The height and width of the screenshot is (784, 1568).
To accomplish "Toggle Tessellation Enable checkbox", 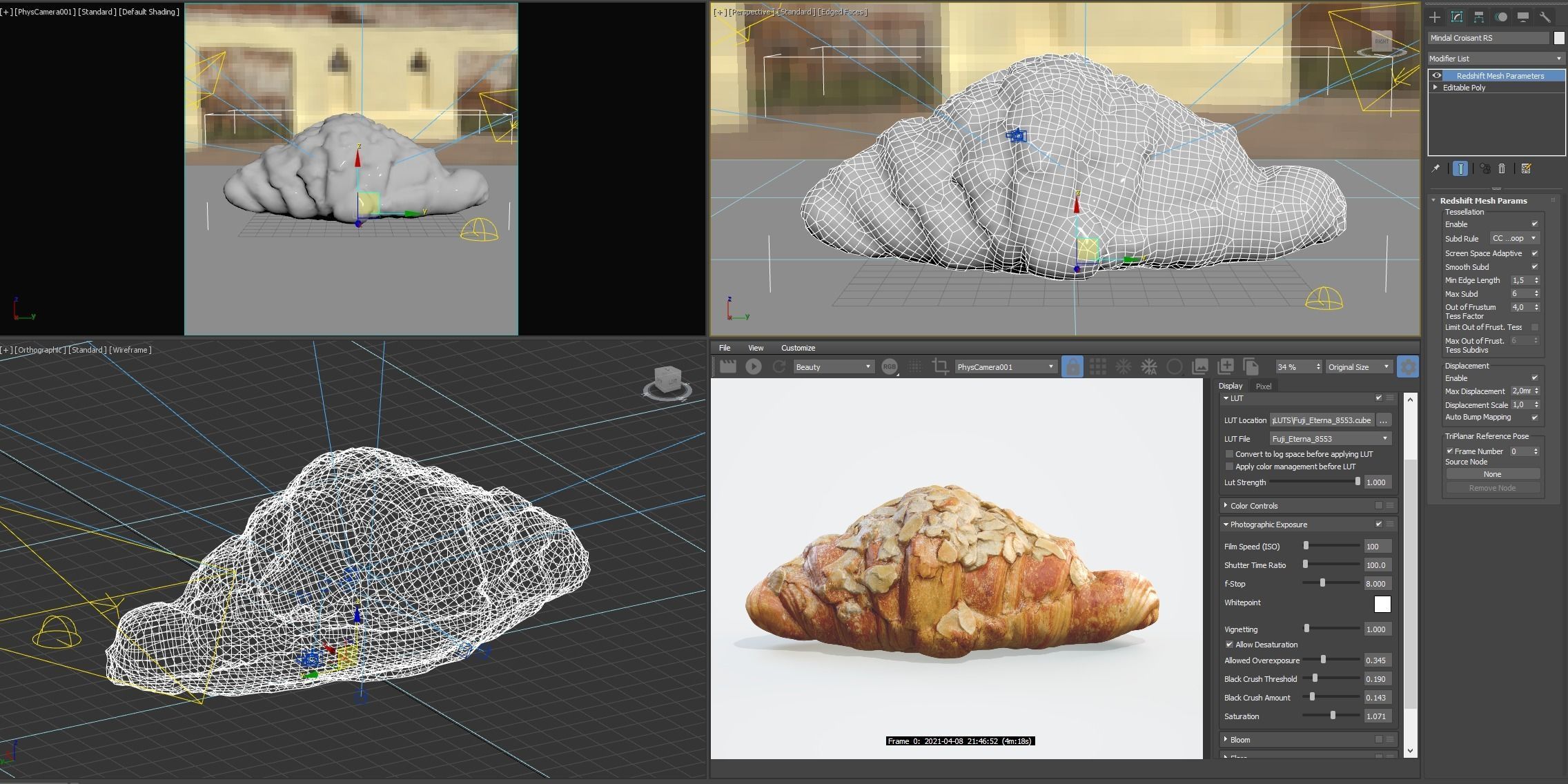I will coord(1535,224).
